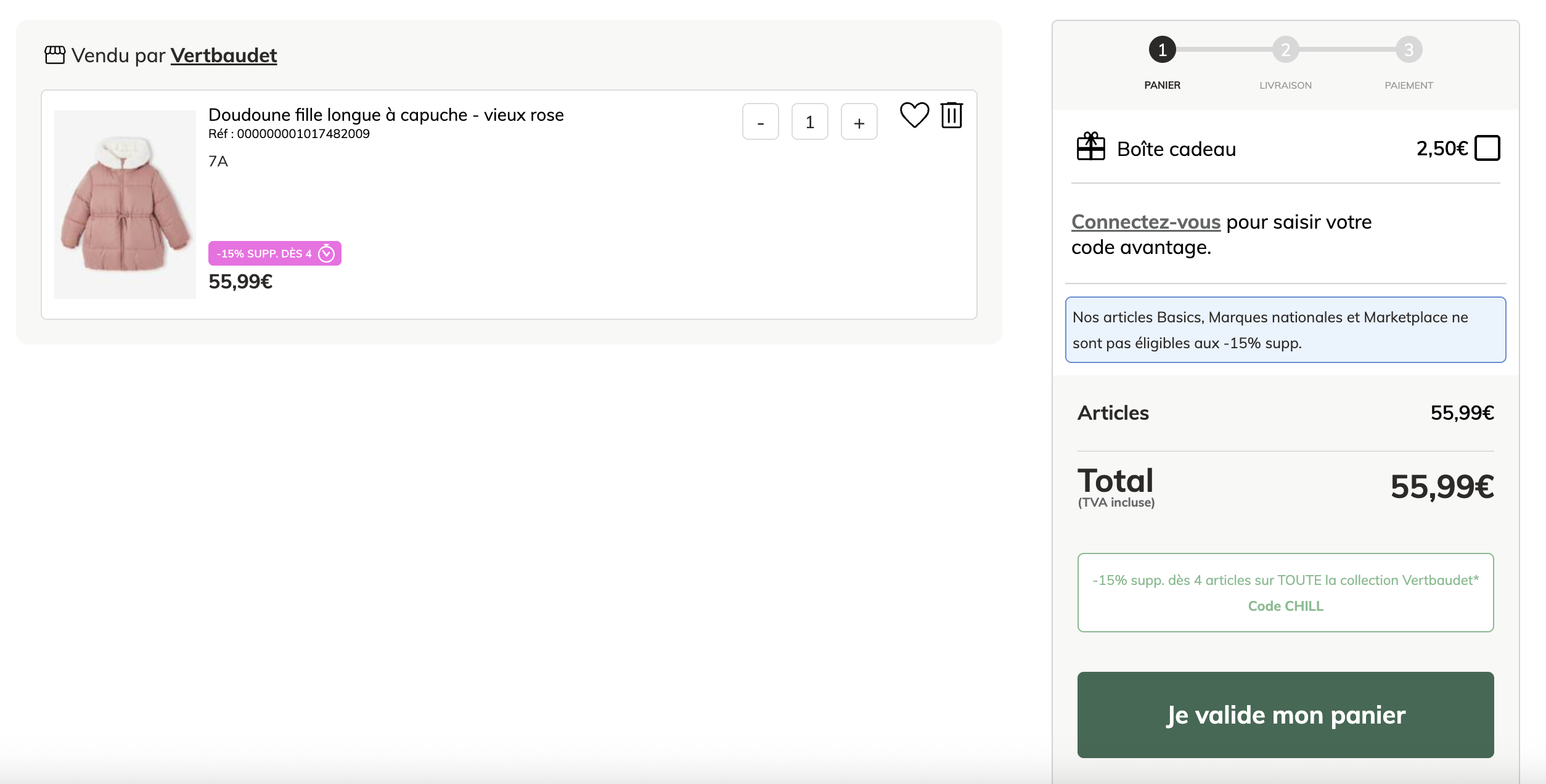This screenshot has width=1546, height=784.
Task: Click the Articles amount 55,99€
Action: click(1462, 413)
